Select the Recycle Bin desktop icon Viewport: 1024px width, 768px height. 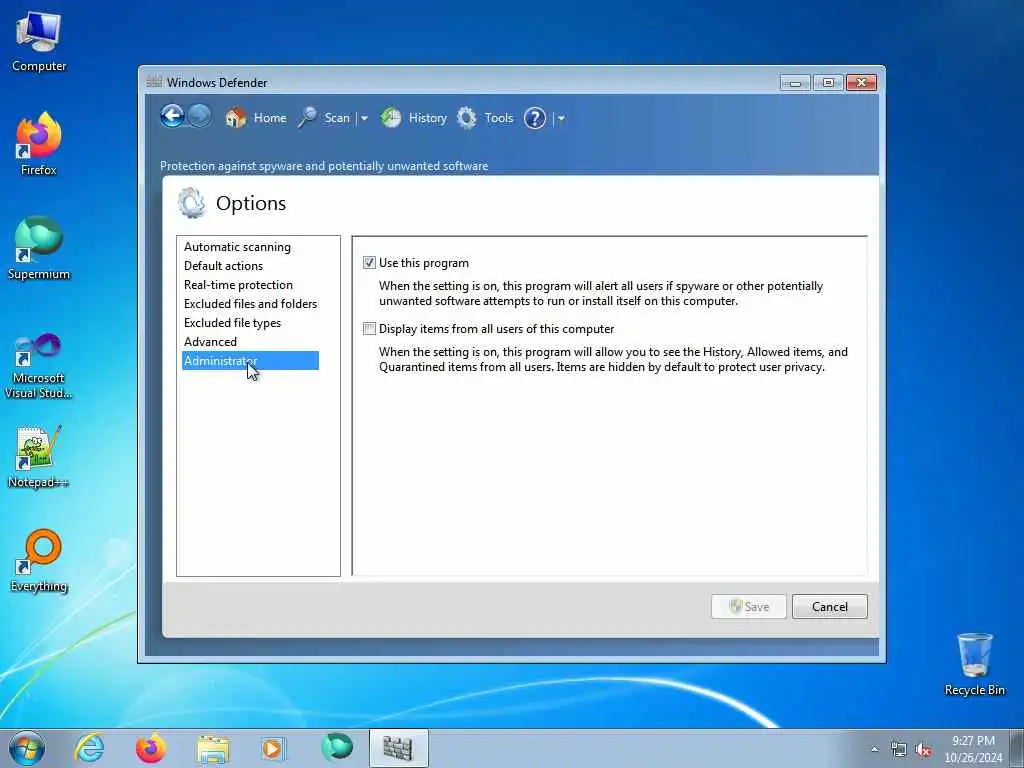(x=974, y=664)
